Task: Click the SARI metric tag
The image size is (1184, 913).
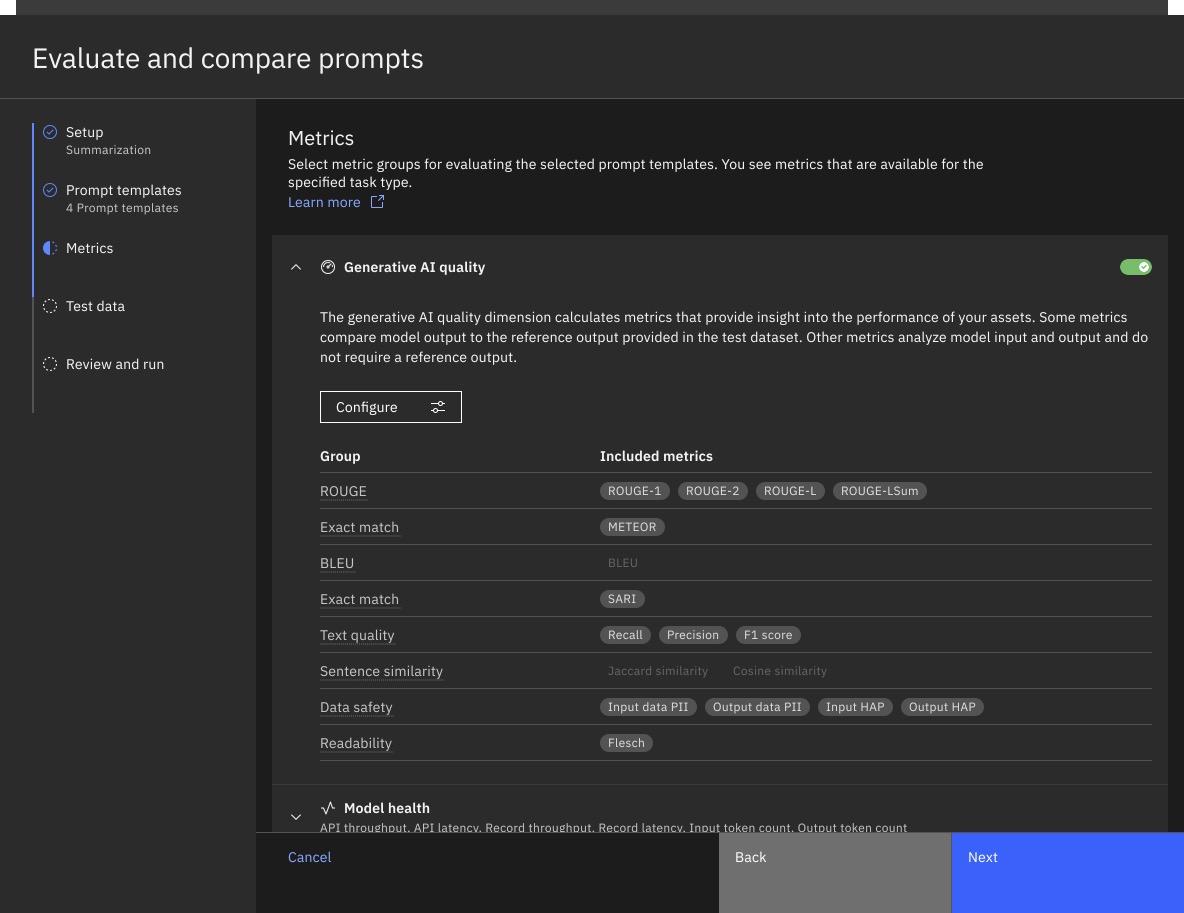Action: click(x=622, y=599)
